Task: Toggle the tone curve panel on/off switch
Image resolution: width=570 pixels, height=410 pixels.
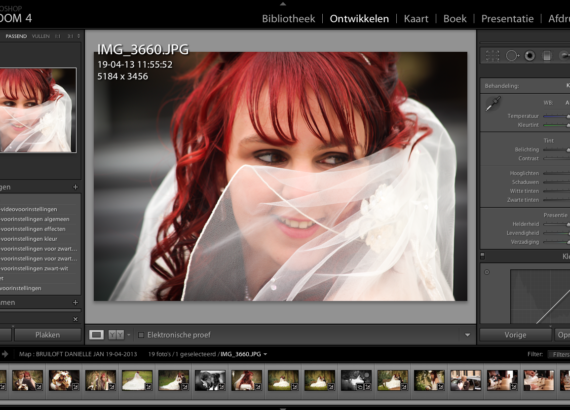Action: (482, 256)
